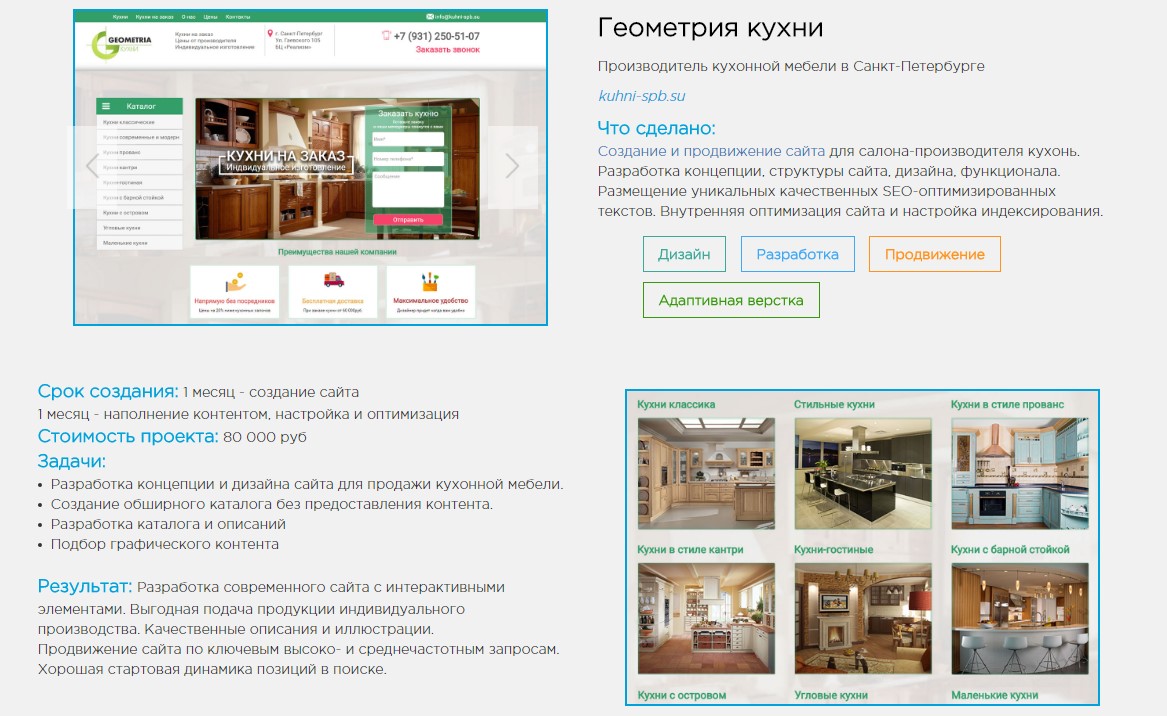Click the red delivery truck icon
Viewport: 1167px width, 716px height.
[x=333, y=280]
